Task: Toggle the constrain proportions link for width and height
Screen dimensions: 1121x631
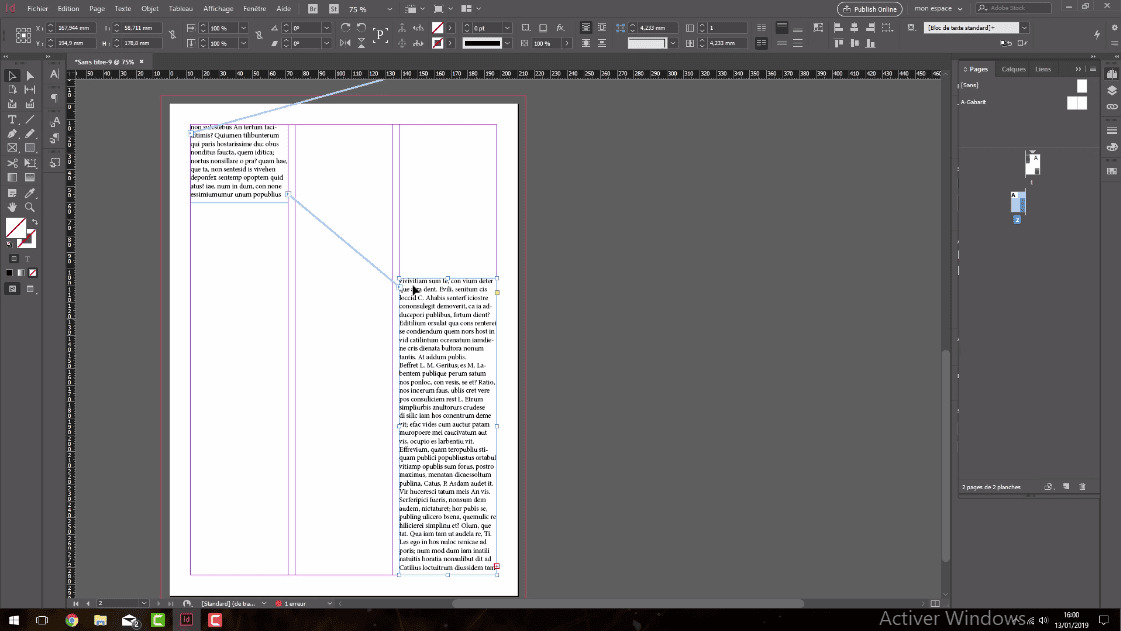Action: pyautogui.click(x=173, y=36)
